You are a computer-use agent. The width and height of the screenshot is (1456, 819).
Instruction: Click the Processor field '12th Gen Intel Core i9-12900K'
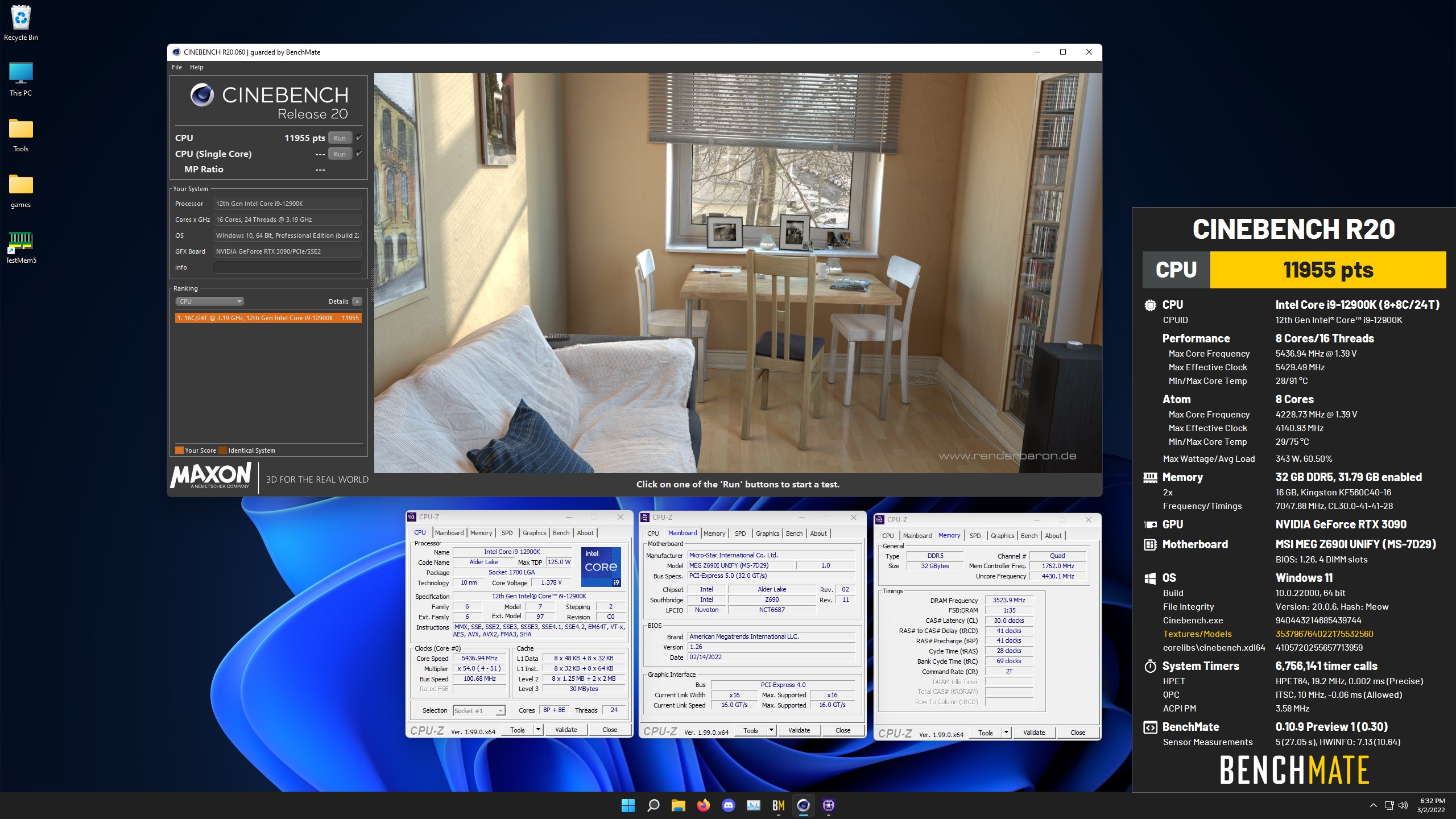pyautogui.click(x=287, y=204)
